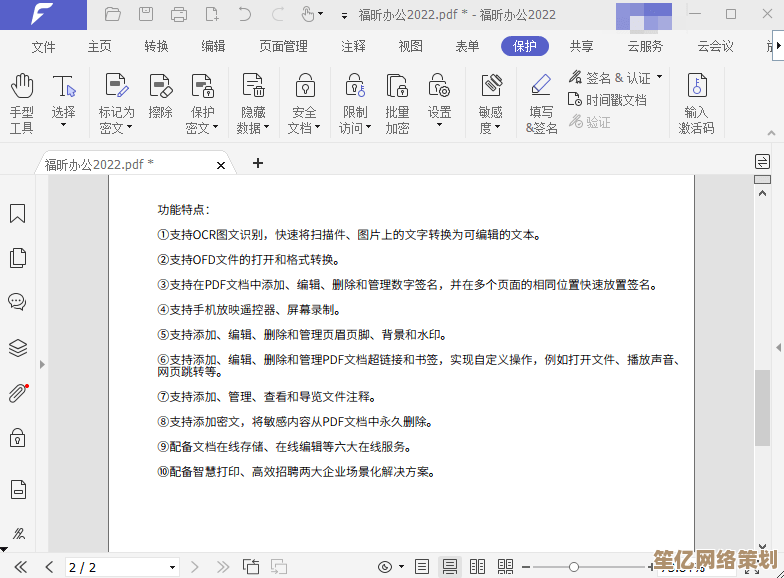This screenshot has width=784, height=578.
Task: Open the 文件 menu
Action: pyautogui.click(x=43, y=46)
